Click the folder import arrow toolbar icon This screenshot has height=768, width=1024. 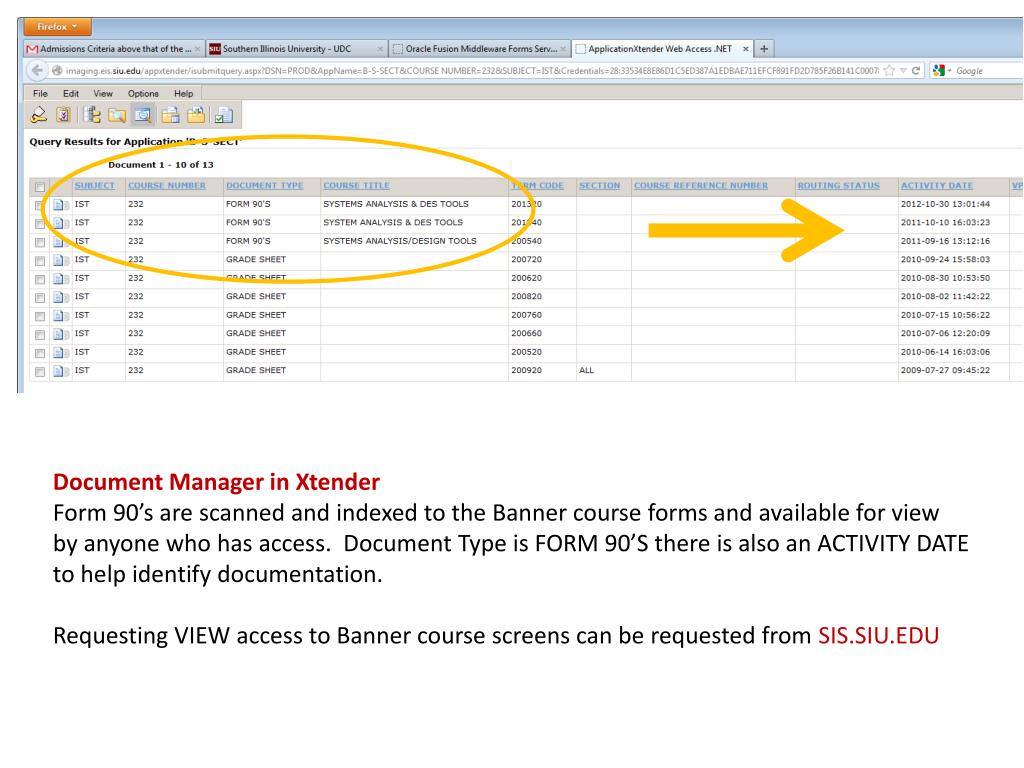[x=195, y=116]
